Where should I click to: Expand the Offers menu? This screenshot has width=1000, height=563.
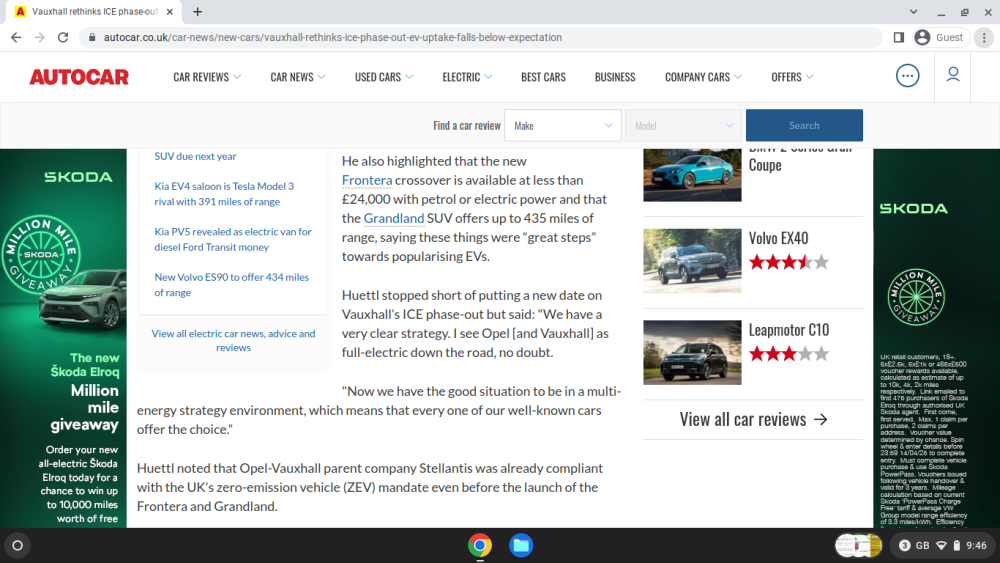tap(792, 77)
